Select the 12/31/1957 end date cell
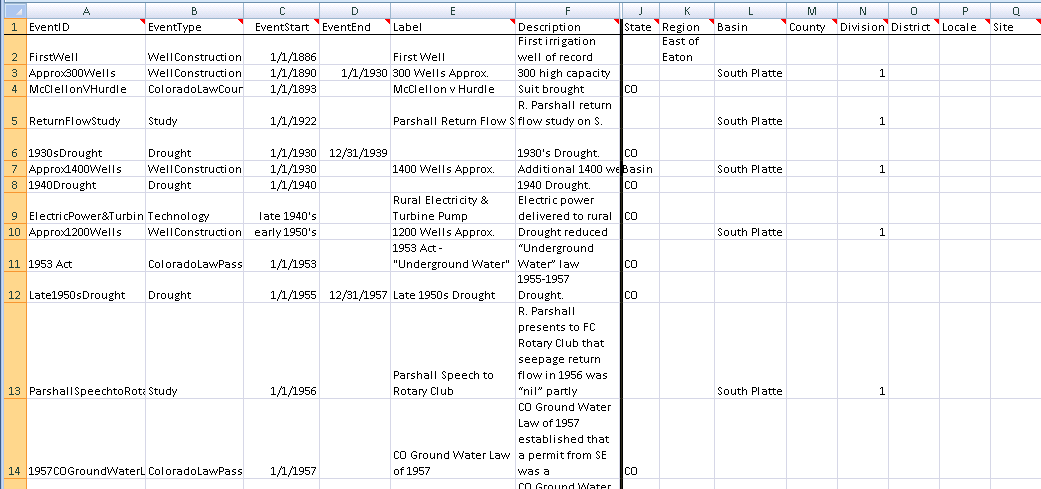The height and width of the screenshot is (489, 1041). (355, 288)
